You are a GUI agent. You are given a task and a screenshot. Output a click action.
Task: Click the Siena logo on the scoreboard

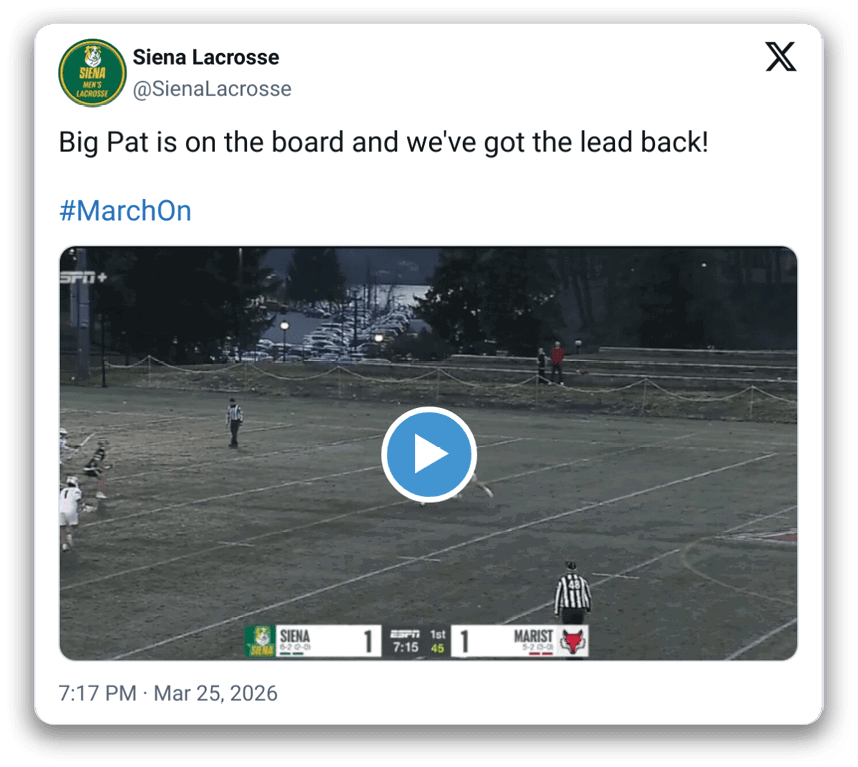tap(260, 641)
